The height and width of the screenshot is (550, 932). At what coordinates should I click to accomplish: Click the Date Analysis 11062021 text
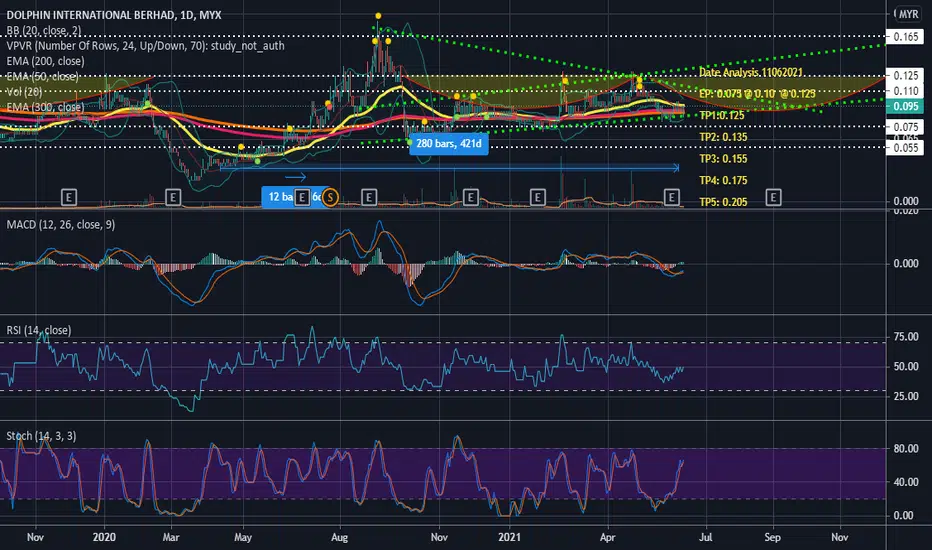pos(751,73)
